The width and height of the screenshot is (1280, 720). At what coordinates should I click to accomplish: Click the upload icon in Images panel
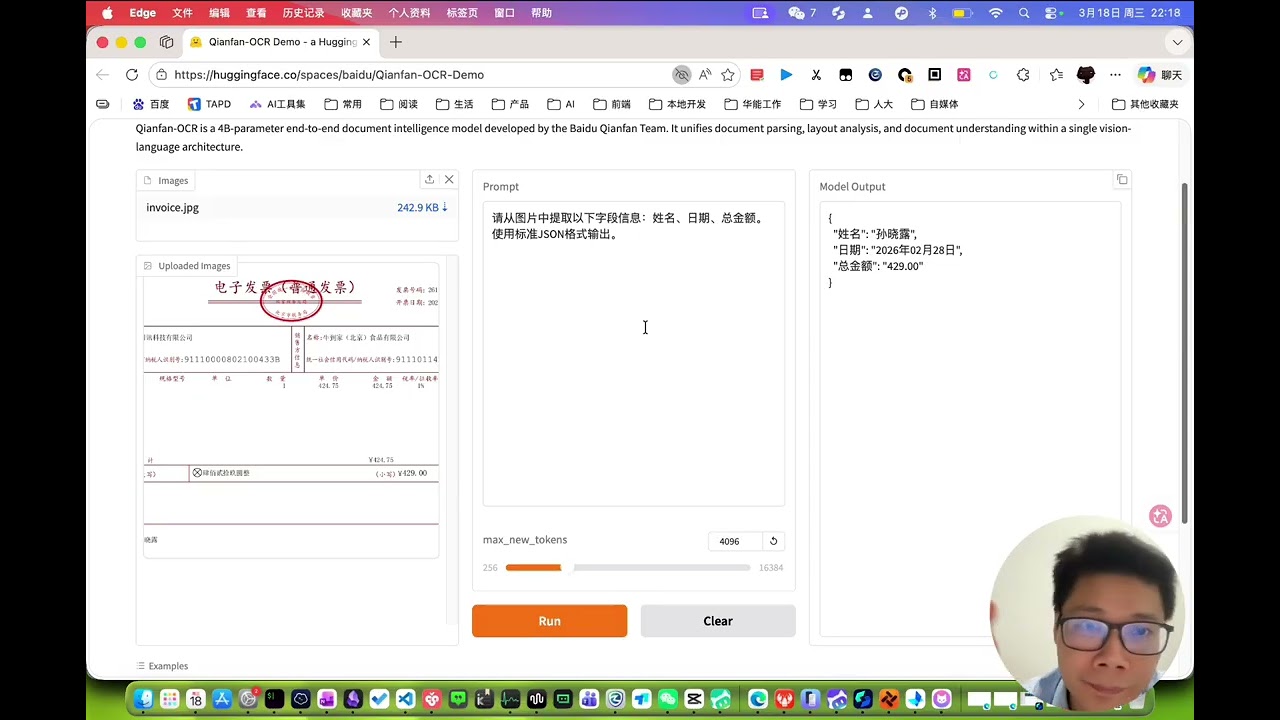[429, 180]
